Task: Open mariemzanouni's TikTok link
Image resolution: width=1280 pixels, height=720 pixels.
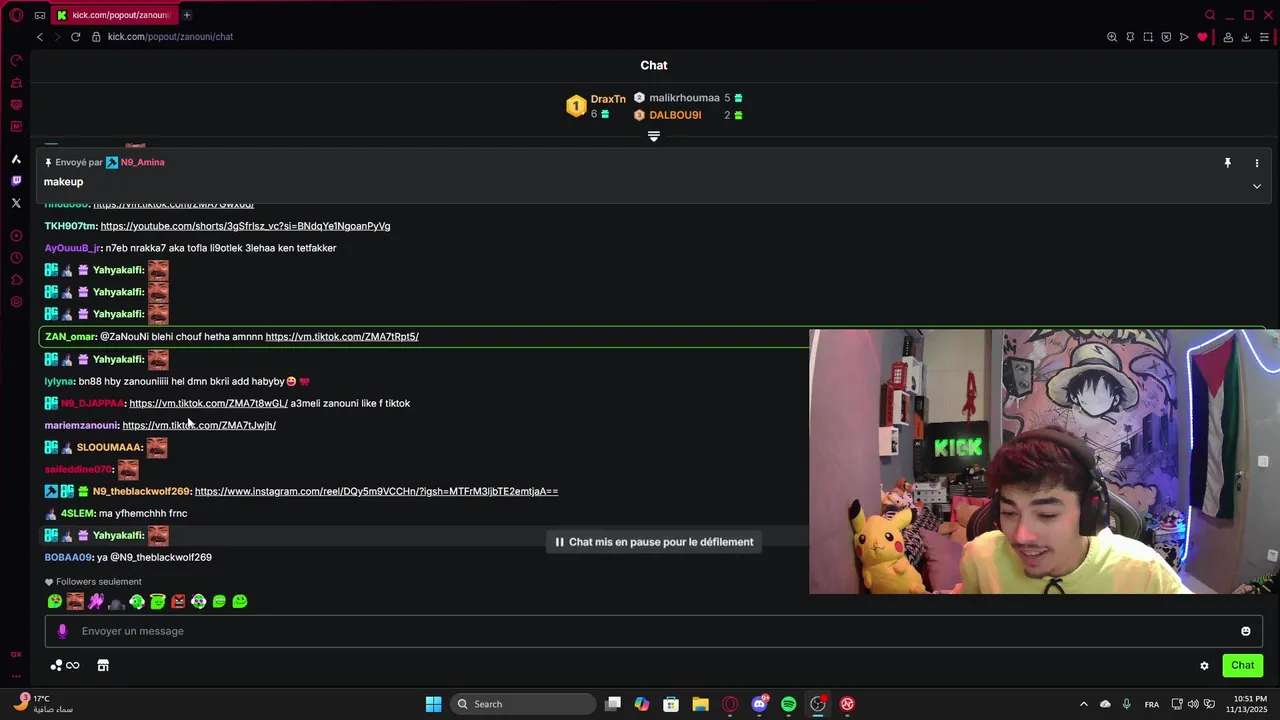Action: 199,425
